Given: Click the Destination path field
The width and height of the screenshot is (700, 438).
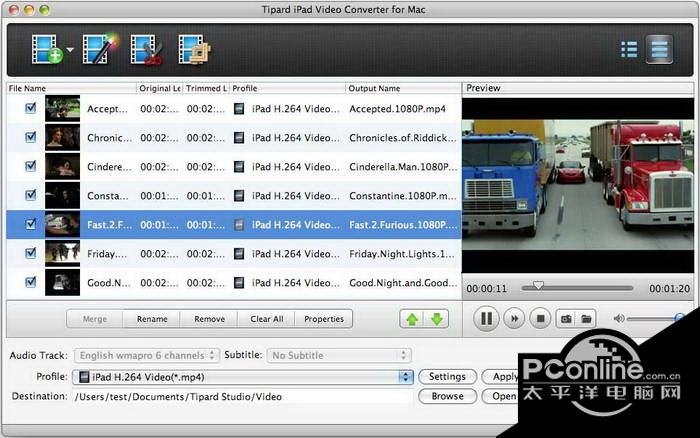Looking at the screenshot, I should [x=244, y=396].
